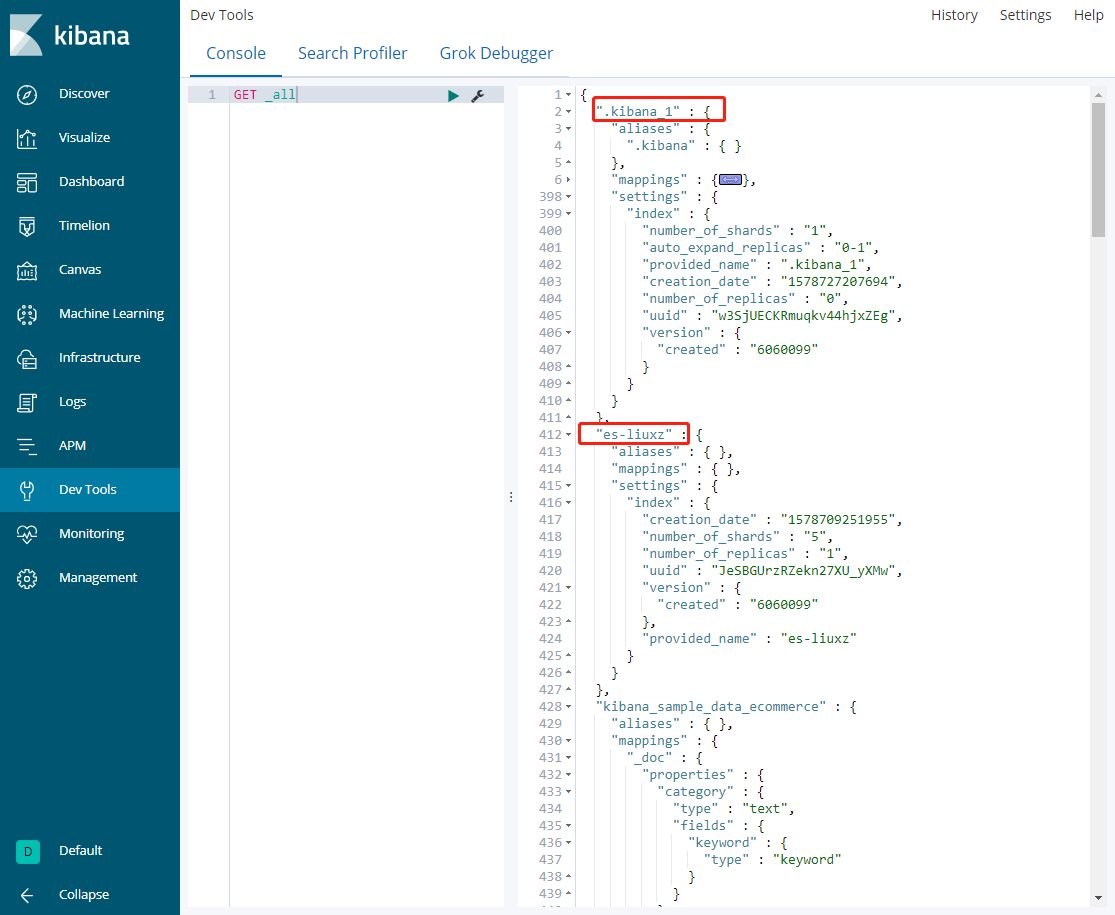Open Monitoring via heartbeat icon

[x=27, y=534]
